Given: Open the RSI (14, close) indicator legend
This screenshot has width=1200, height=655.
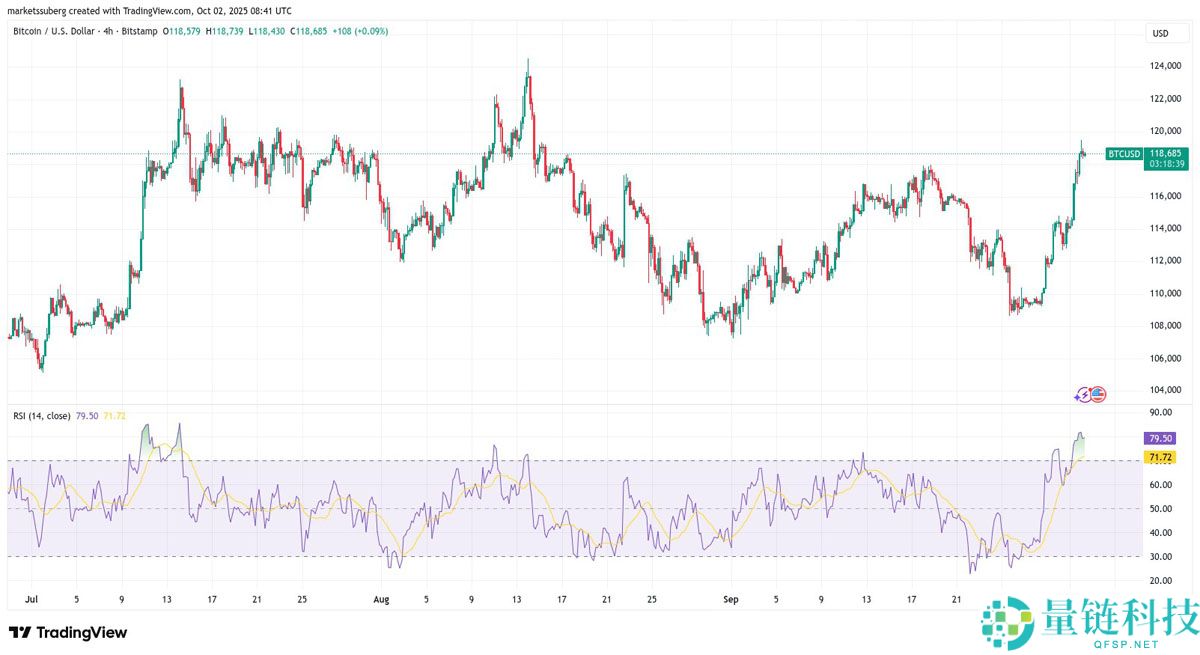Looking at the screenshot, I should (x=39, y=415).
